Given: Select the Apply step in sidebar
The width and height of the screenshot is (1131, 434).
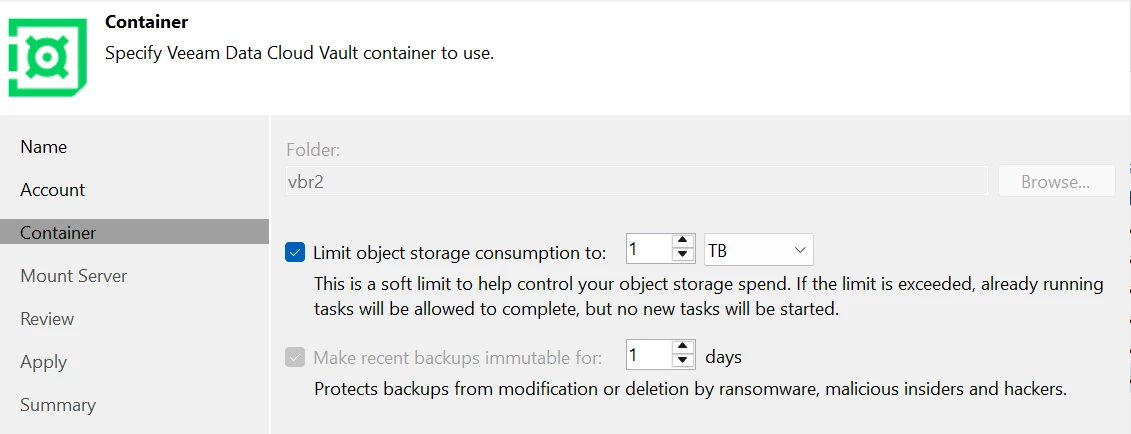Looking at the screenshot, I should click(x=44, y=362).
